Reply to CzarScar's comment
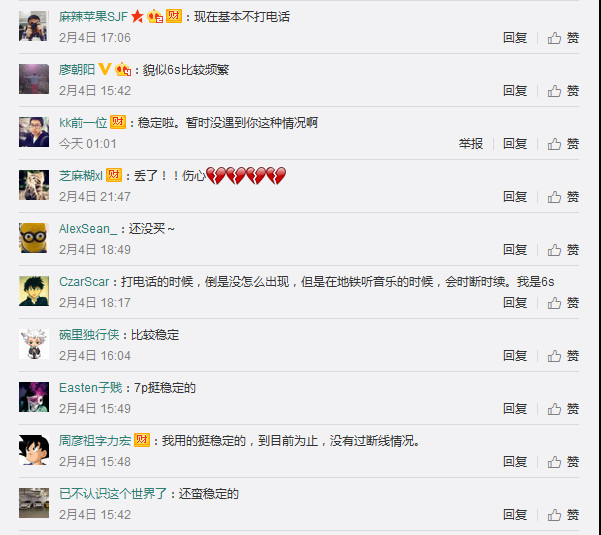This screenshot has width=601, height=535. 515,303
